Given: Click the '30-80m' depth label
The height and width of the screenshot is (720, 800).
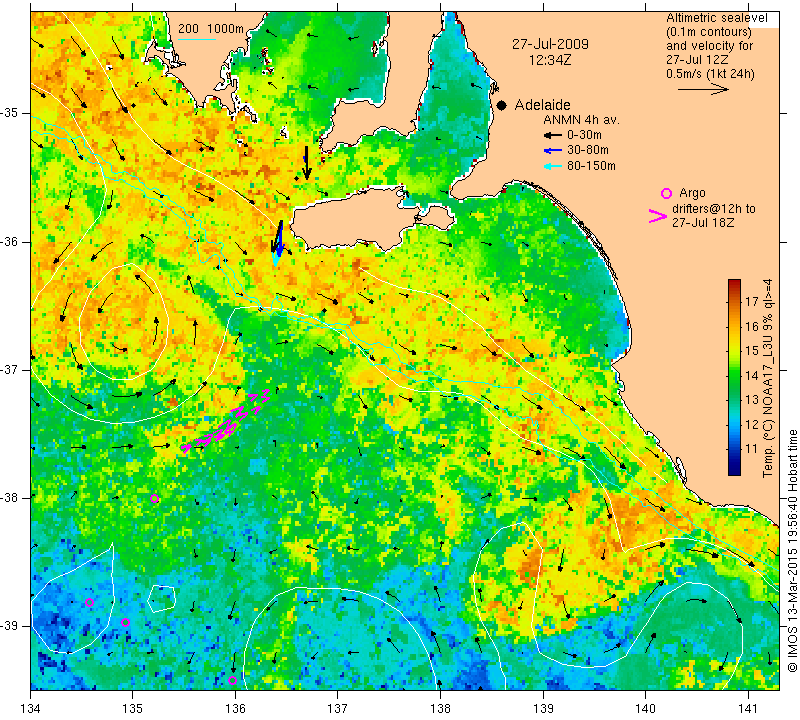Looking at the screenshot, I should tap(588, 150).
